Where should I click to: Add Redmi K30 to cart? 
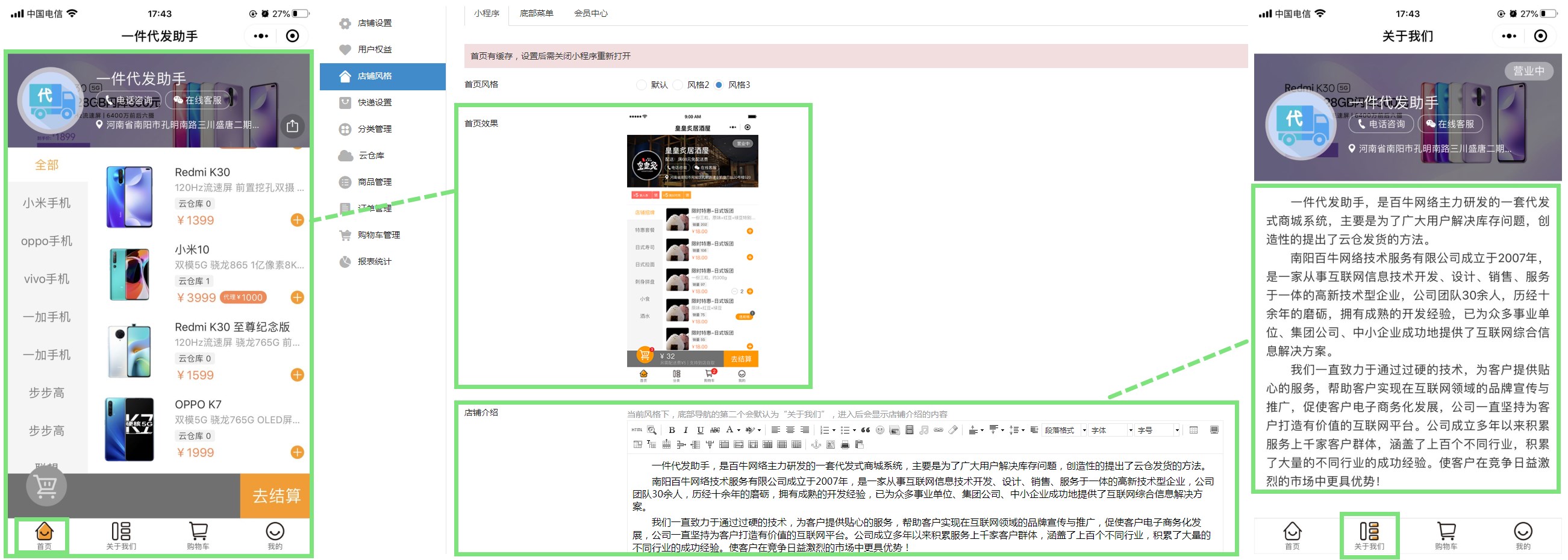click(297, 220)
